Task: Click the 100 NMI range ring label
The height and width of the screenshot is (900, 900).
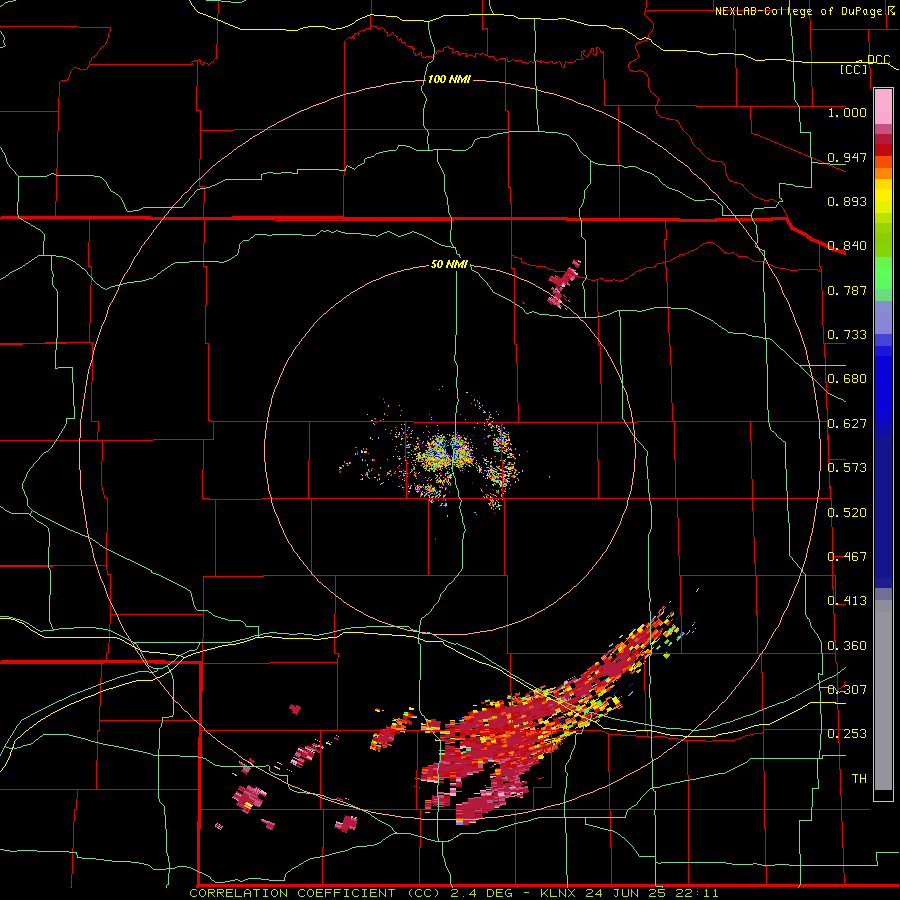Action: pyautogui.click(x=449, y=79)
